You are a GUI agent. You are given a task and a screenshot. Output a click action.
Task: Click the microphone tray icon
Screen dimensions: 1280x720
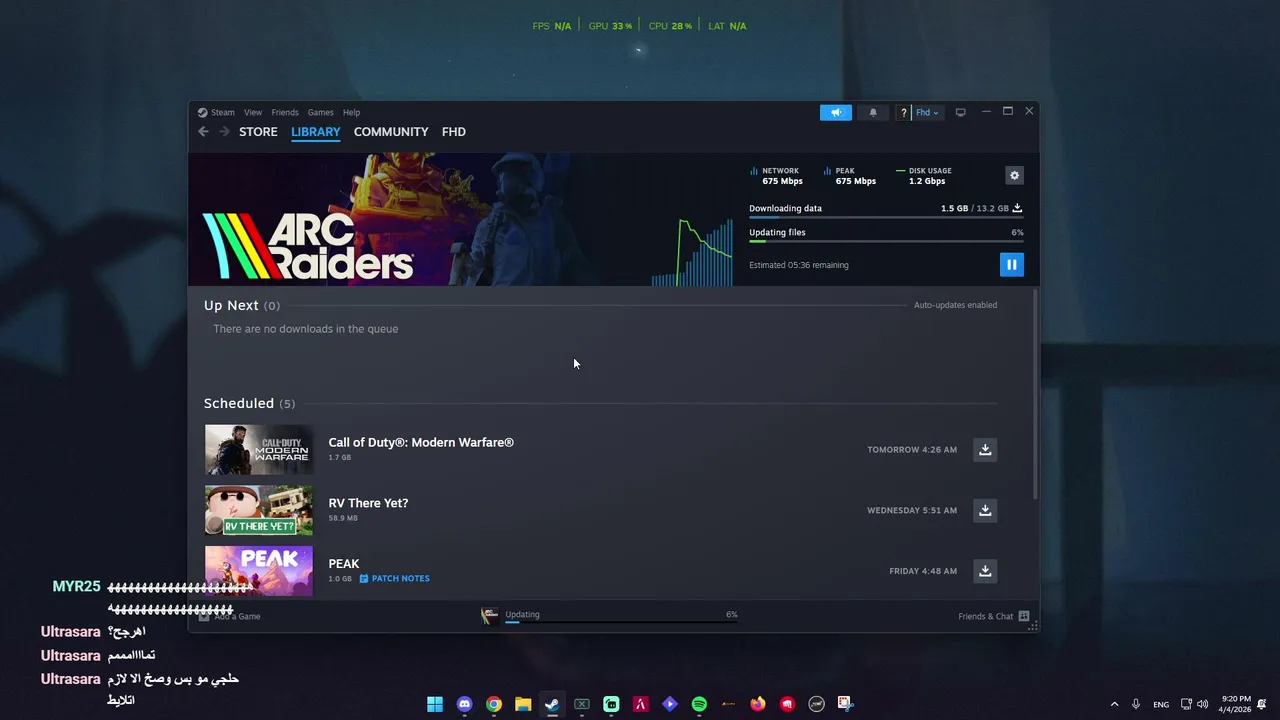(x=1136, y=704)
